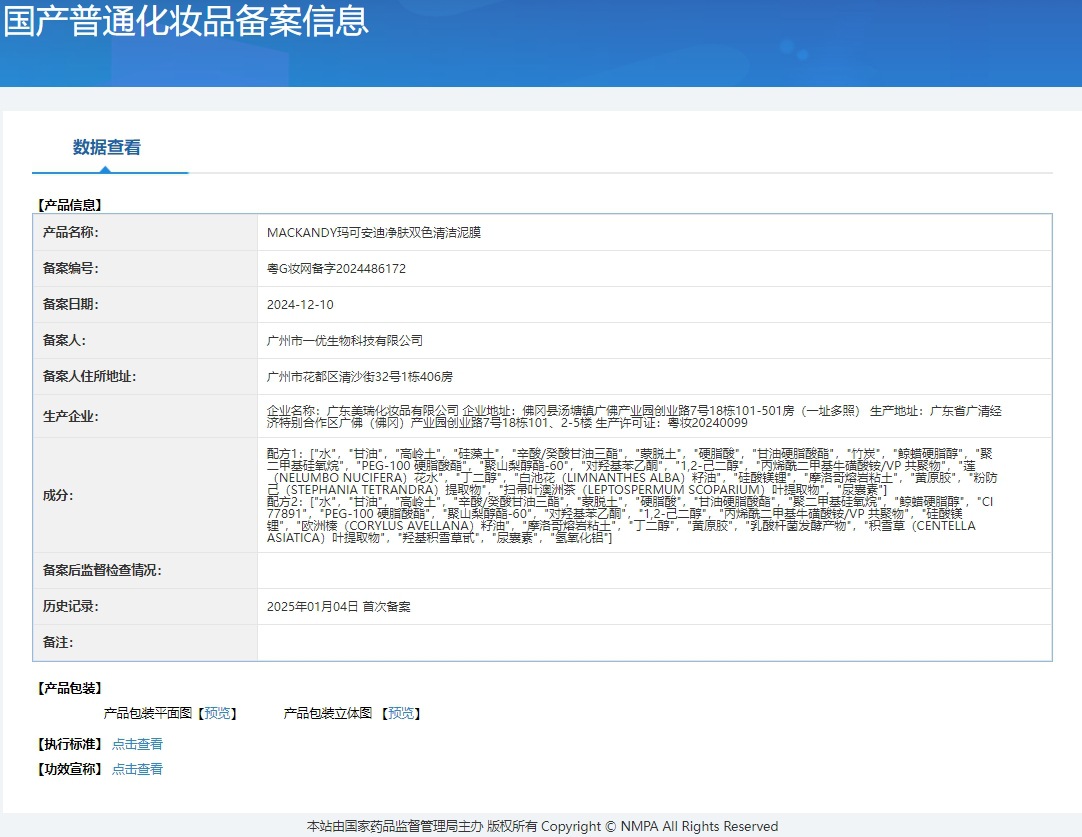The width and height of the screenshot is (1082, 837).
Task: Select the 生产企业 details text
Action: pyautogui.click(x=634, y=417)
